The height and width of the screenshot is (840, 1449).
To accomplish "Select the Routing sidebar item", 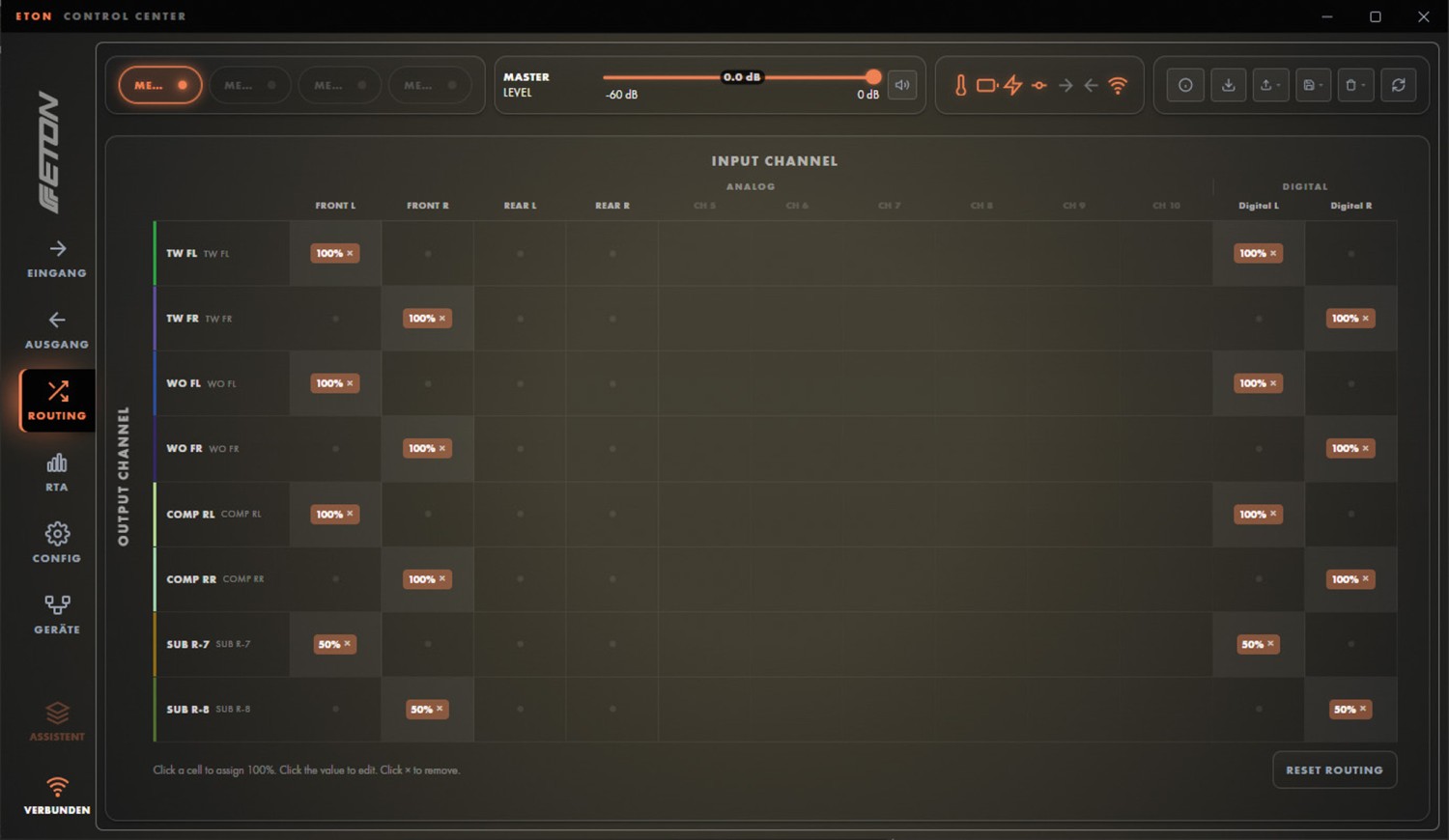I will 57,401.
